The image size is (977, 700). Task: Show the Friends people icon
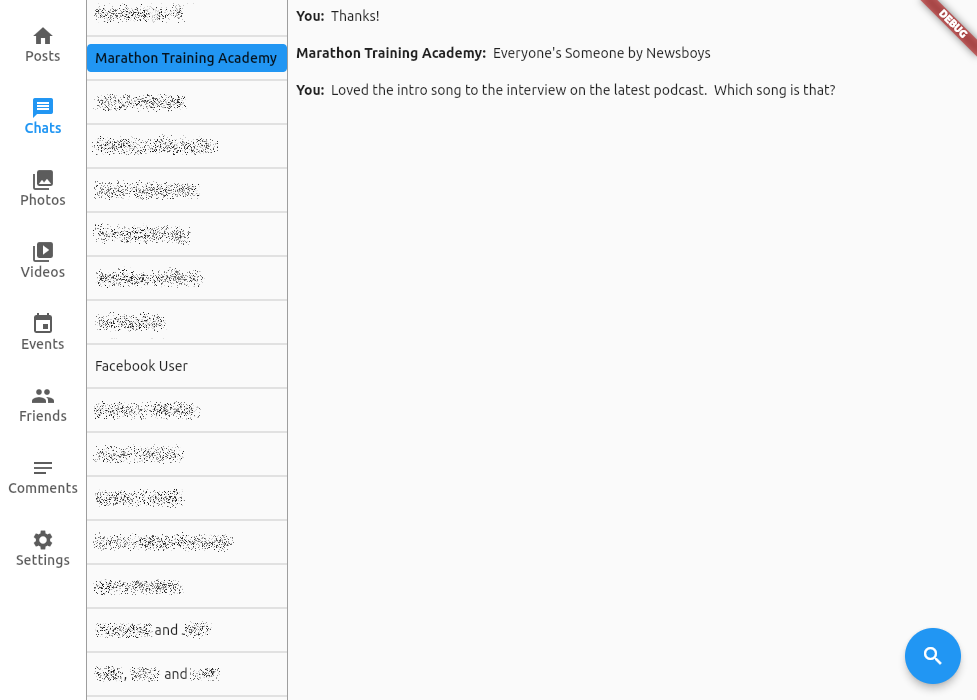pyautogui.click(x=43, y=396)
